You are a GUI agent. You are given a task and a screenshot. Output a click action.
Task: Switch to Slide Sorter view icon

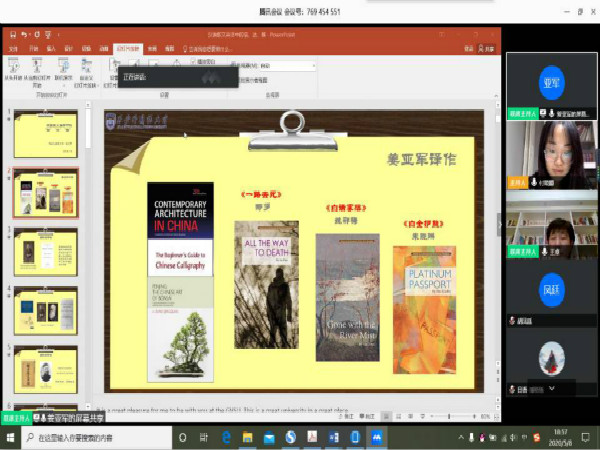[x=399, y=416]
